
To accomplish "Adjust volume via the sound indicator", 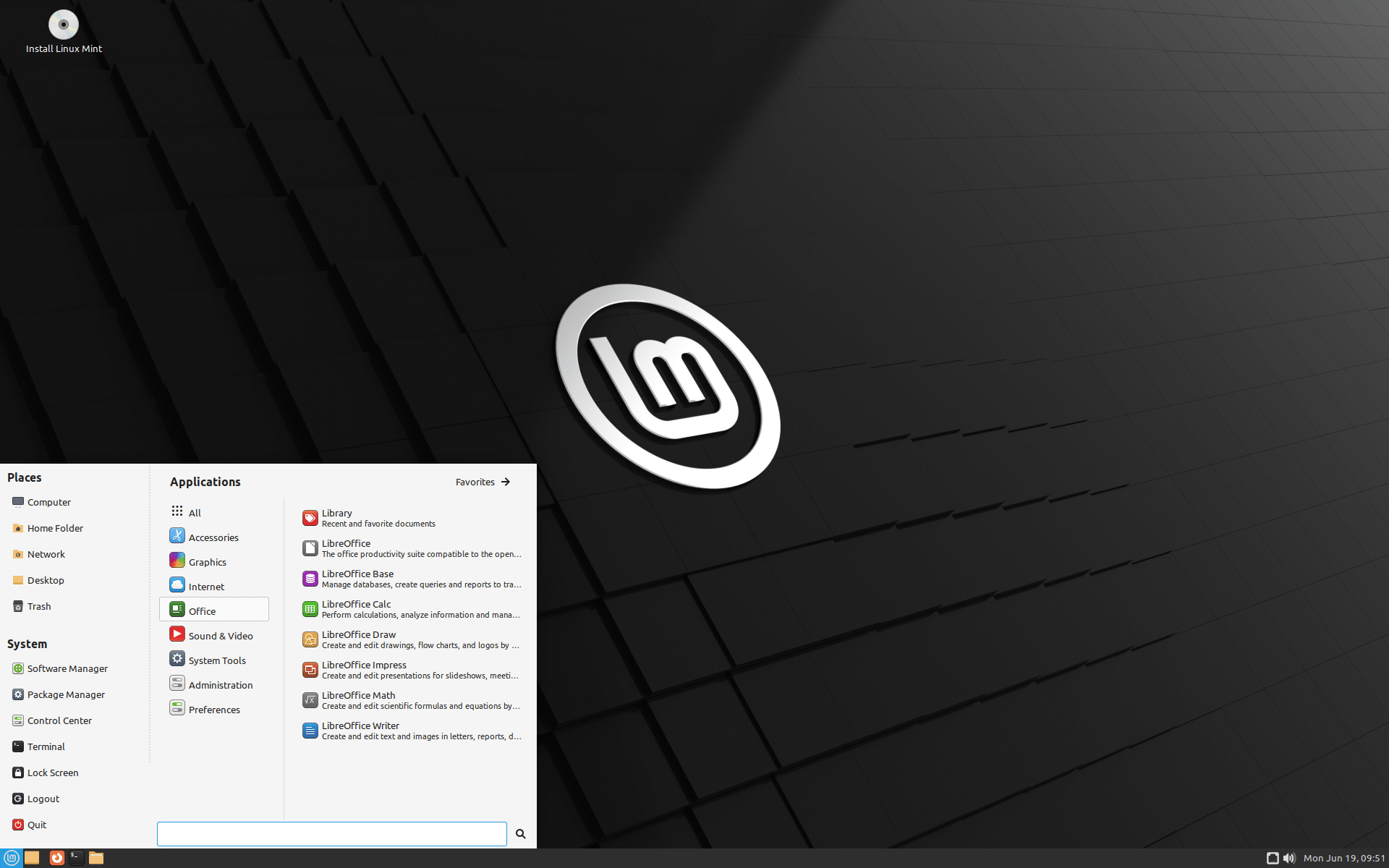I will (x=1290, y=858).
